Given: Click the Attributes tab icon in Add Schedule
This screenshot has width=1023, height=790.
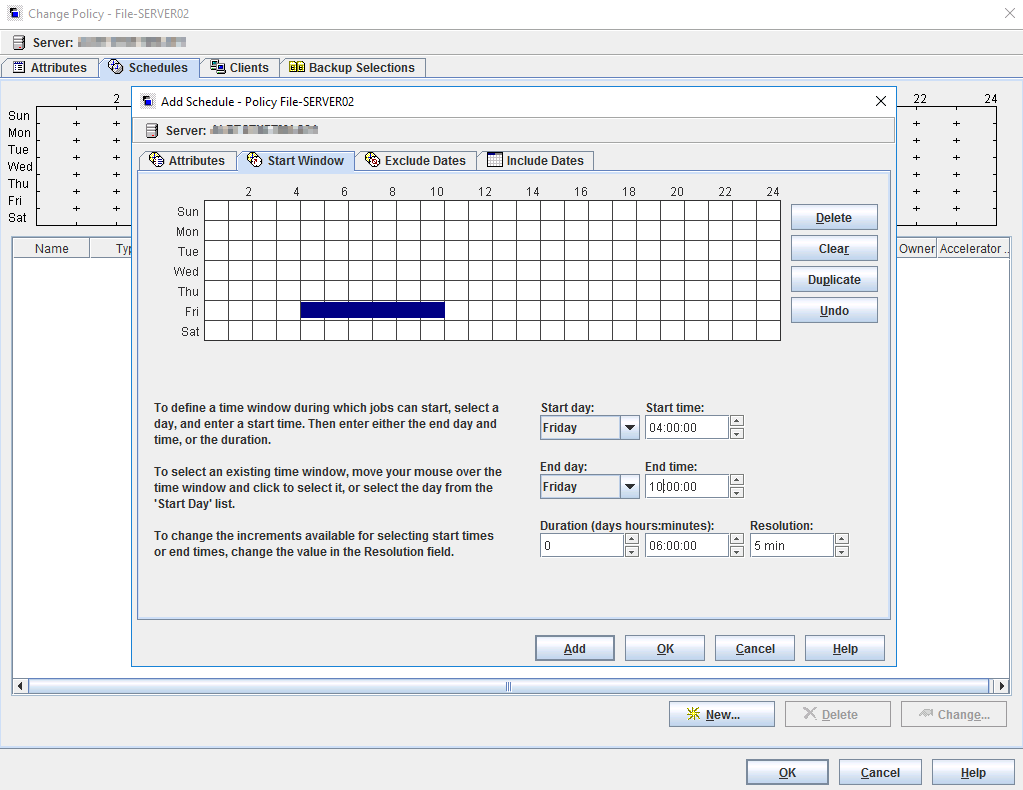Looking at the screenshot, I should (x=156, y=161).
